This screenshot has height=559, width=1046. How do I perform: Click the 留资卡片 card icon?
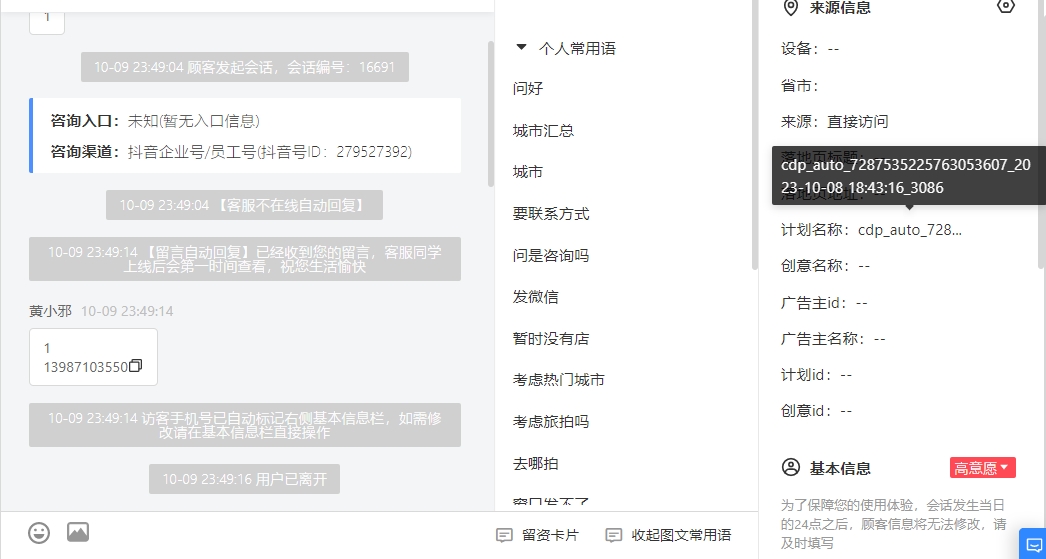point(504,535)
